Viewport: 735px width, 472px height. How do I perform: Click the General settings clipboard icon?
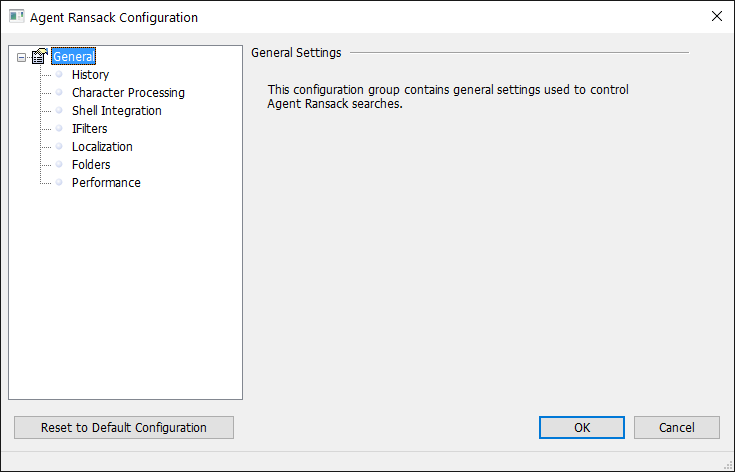[39, 56]
